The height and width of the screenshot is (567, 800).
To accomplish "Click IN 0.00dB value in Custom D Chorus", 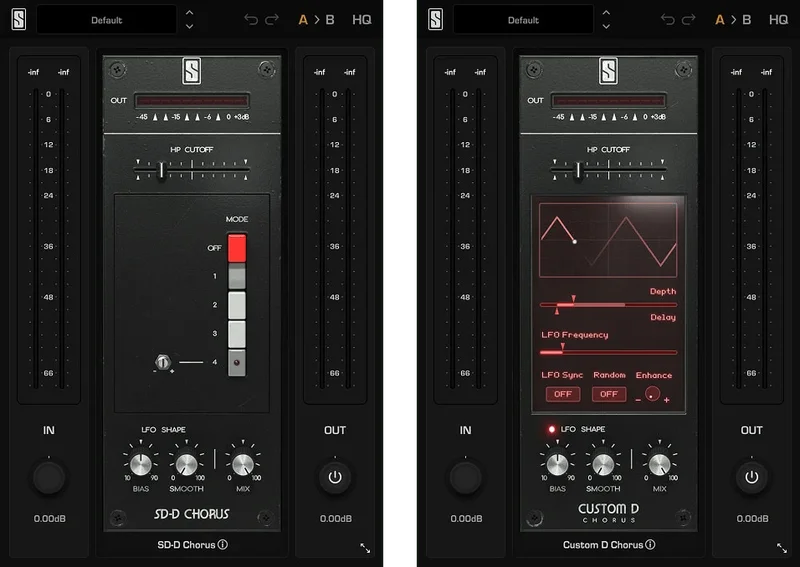I will (x=466, y=519).
